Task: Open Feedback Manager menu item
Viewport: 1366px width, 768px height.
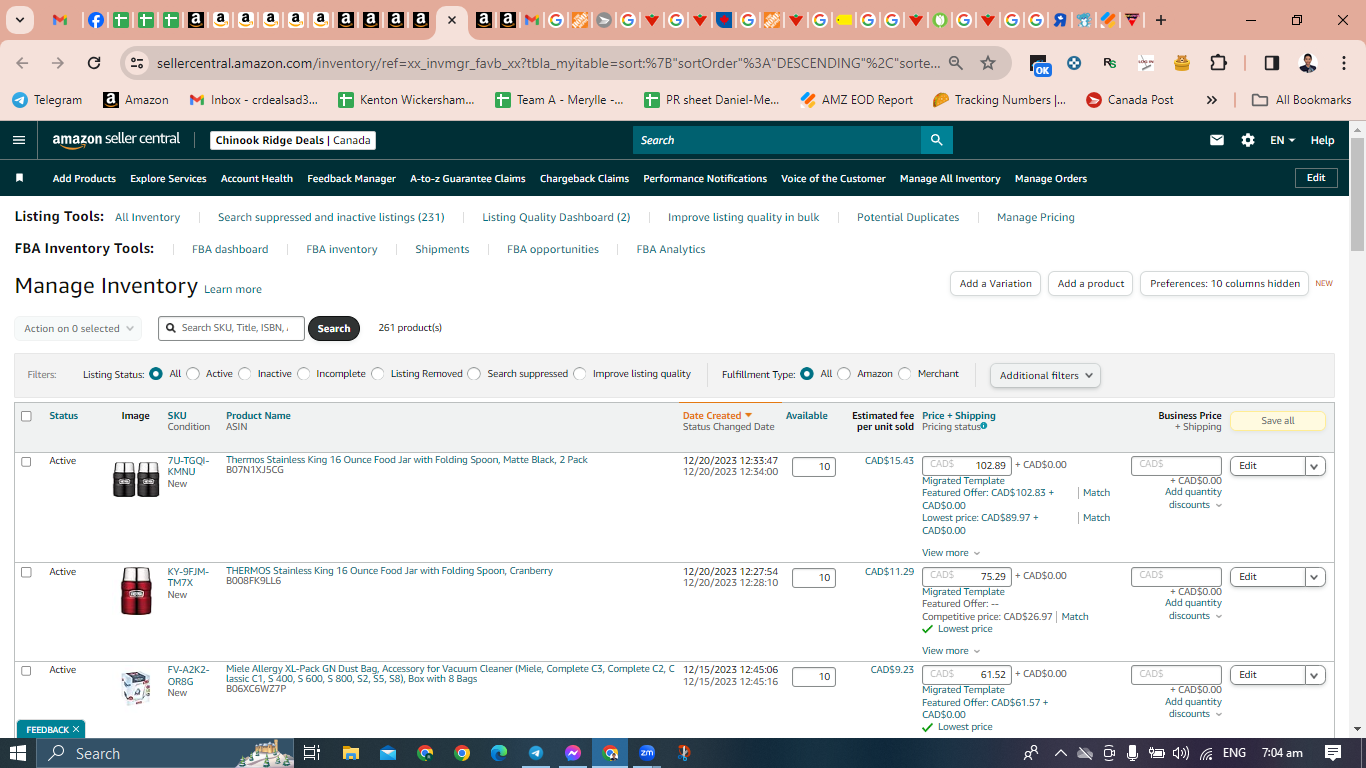Action: pos(352,179)
